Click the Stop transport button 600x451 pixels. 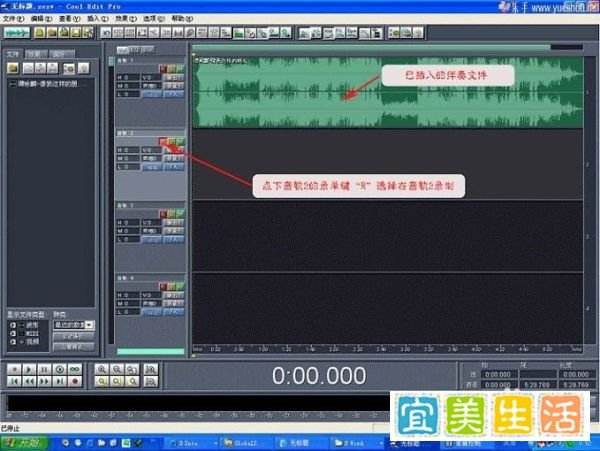(x=14, y=370)
